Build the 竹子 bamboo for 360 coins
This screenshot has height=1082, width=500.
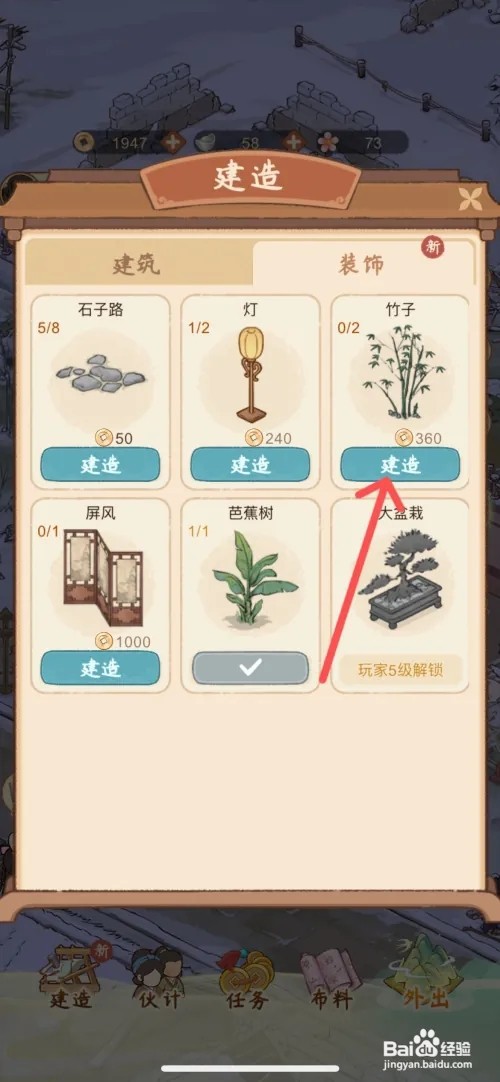400,464
